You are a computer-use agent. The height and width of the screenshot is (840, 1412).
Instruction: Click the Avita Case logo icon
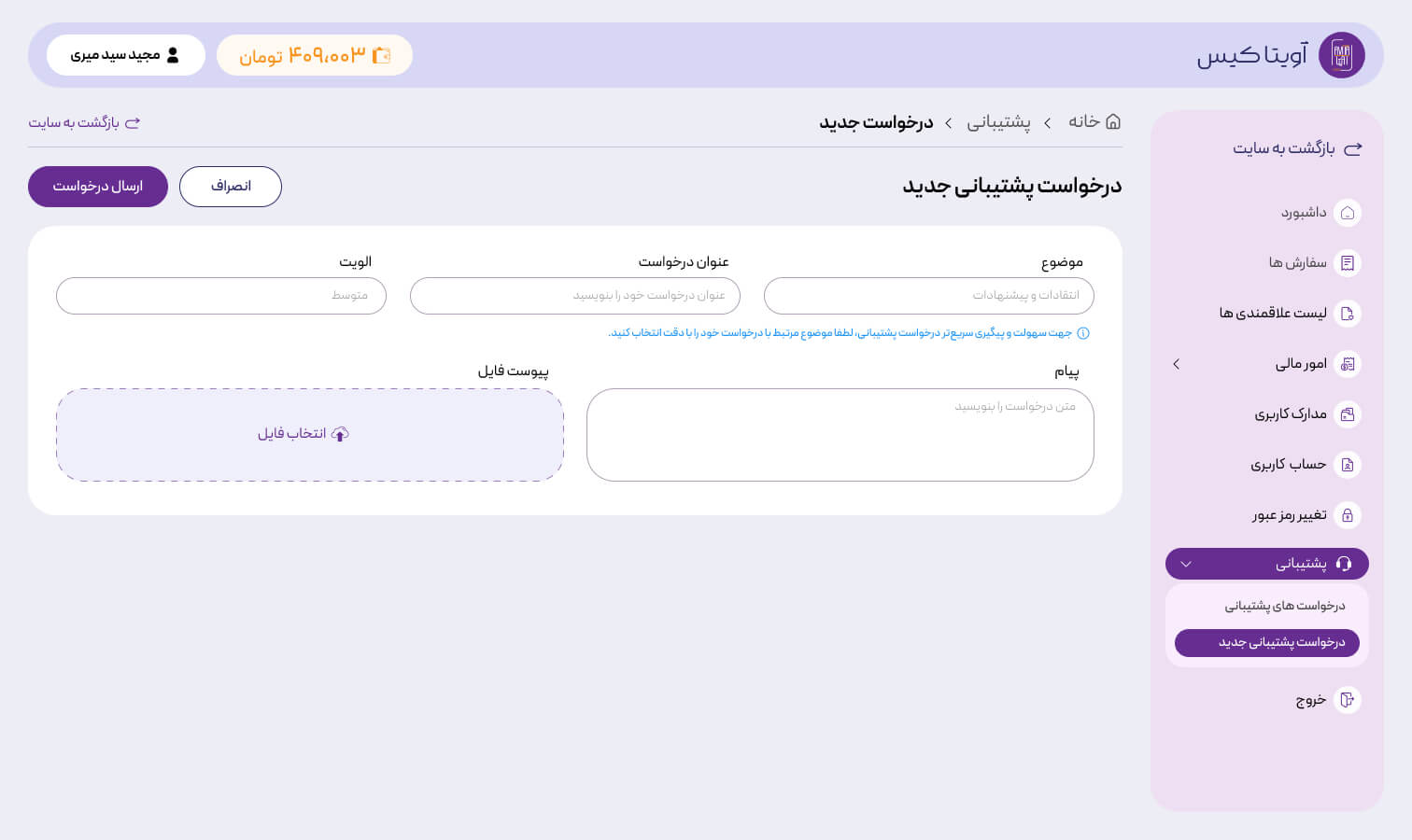tap(1341, 55)
